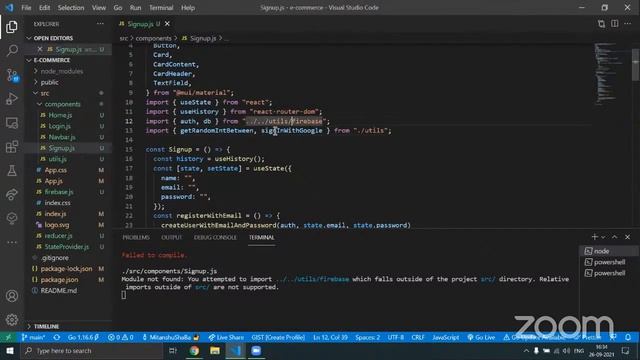Open Zoom app from the taskbar
Screen dimensions: 640x360
pyautogui.click(x=256, y=351)
